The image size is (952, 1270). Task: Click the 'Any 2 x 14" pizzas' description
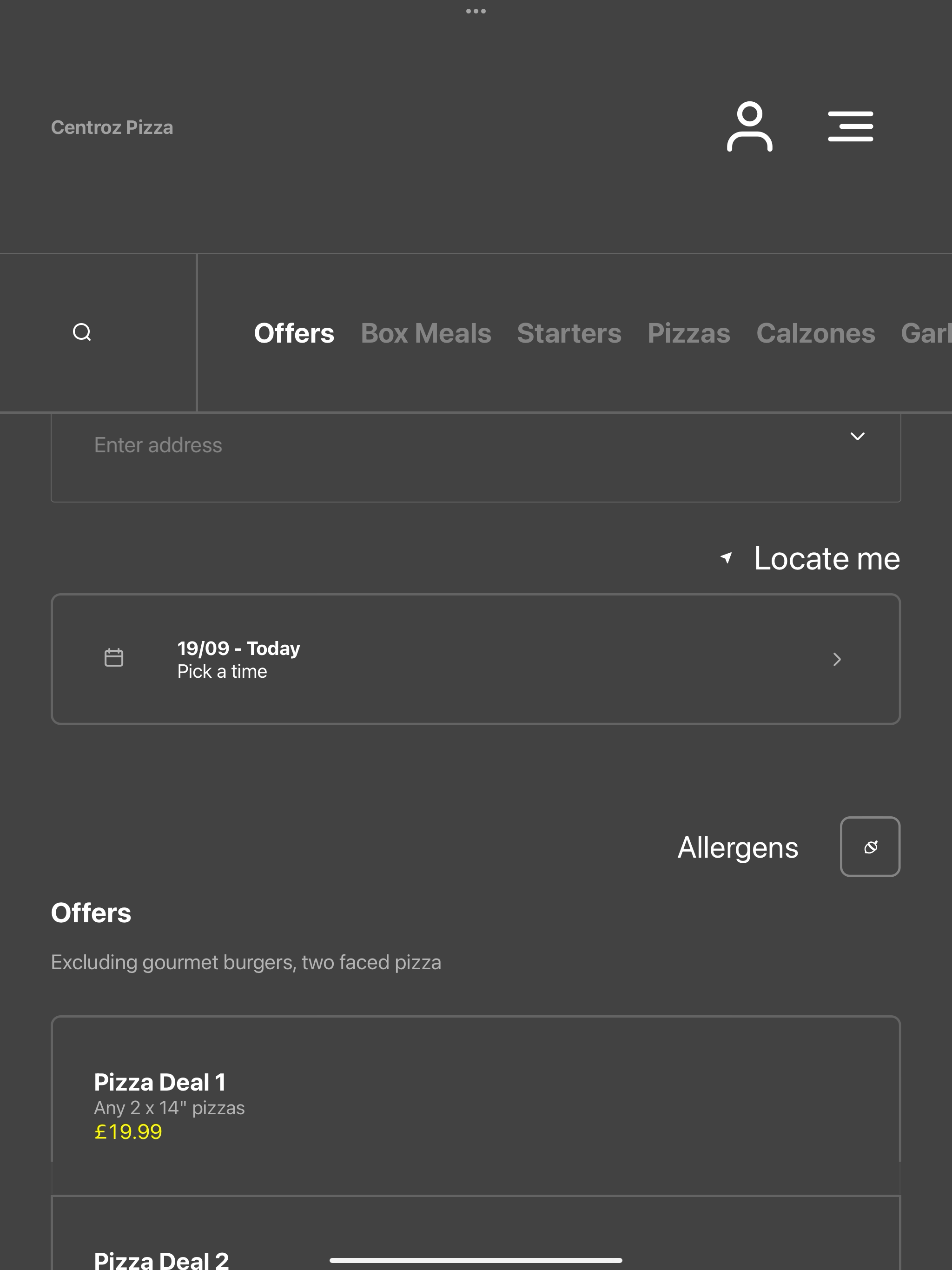click(x=169, y=1107)
